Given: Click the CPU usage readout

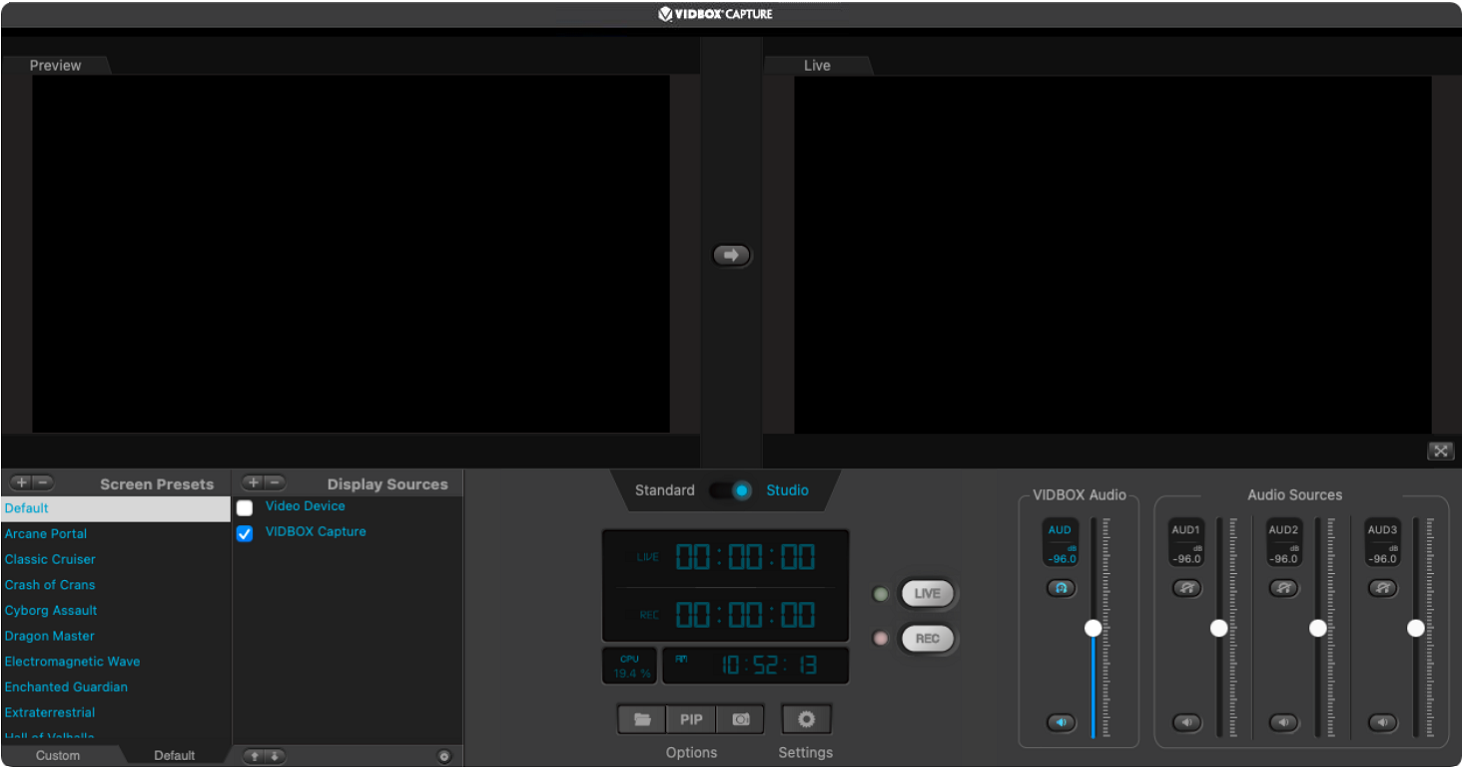Looking at the screenshot, I should point(630,666).
